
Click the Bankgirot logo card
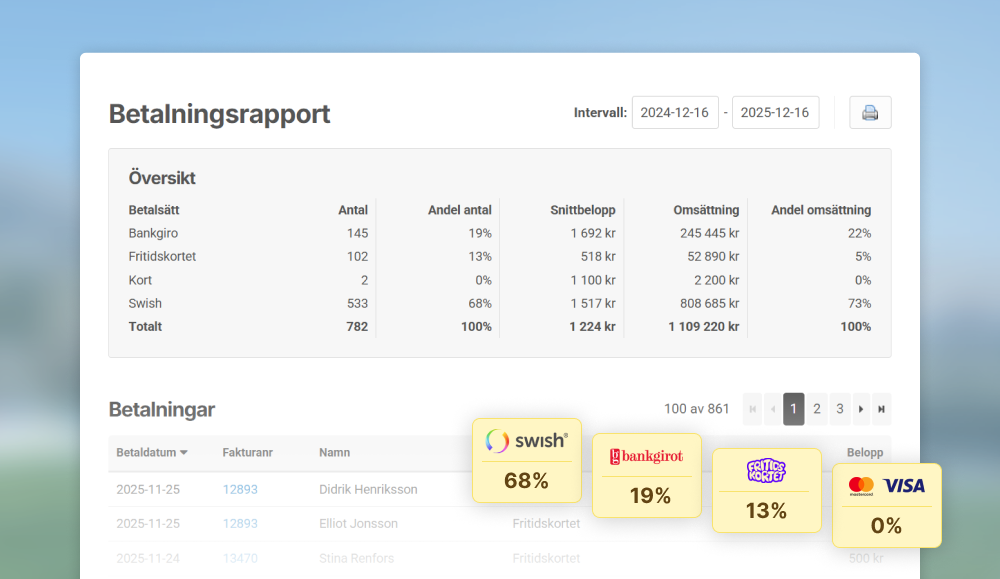(x=646, y=475)
